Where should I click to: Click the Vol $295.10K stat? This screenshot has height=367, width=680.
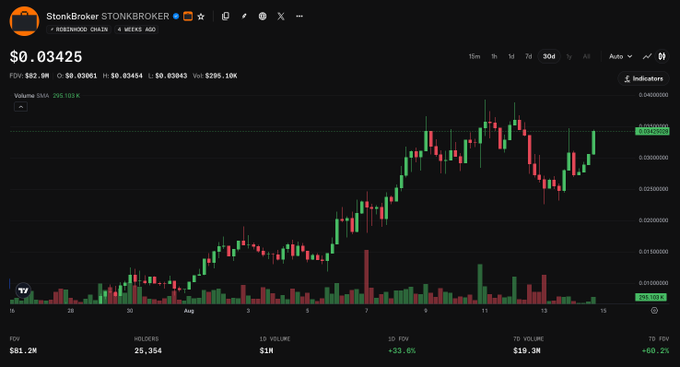(x=215, y=76)
